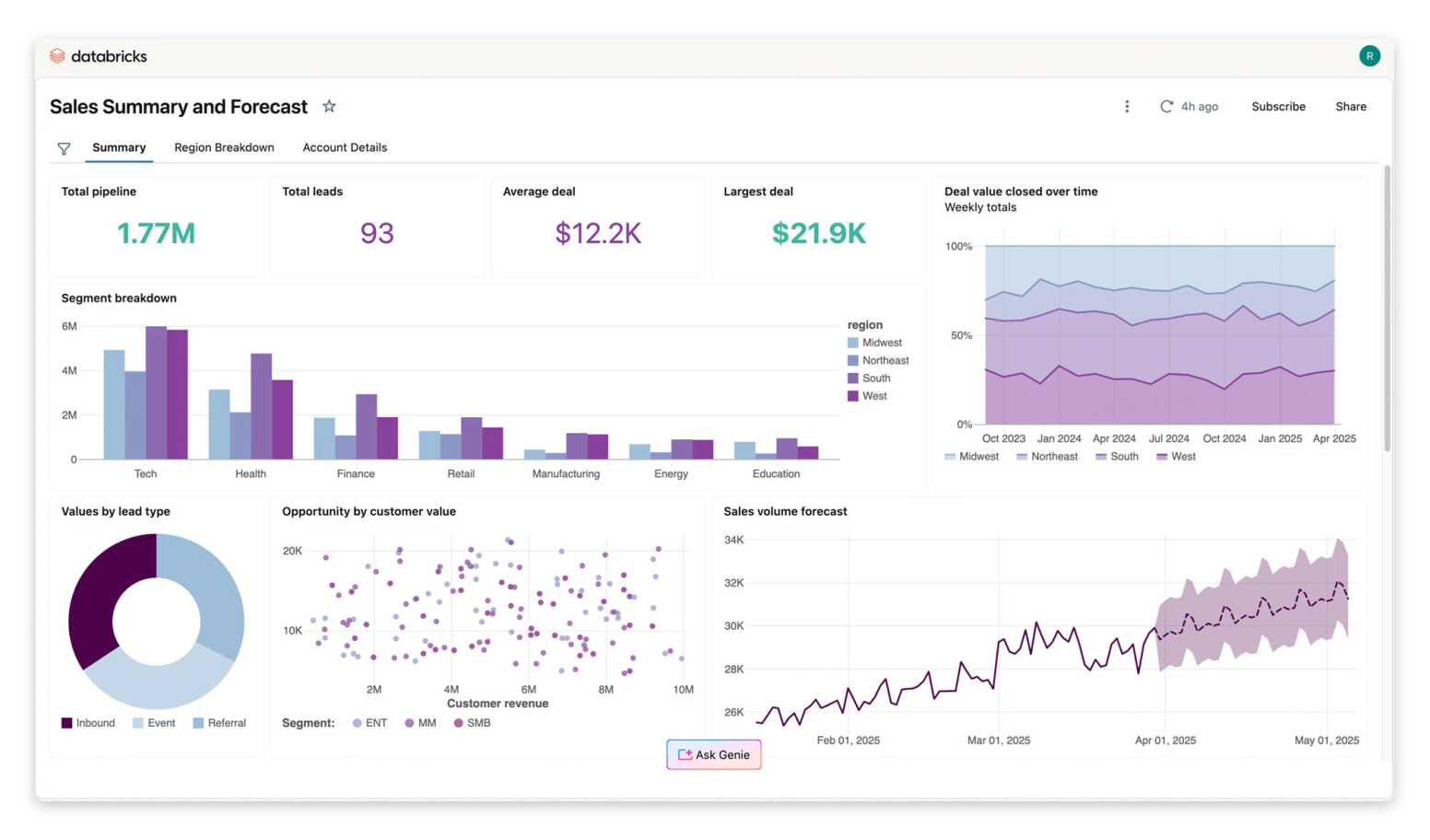Click the Deal value closed over time title
This screenshot has width=1430, height=840.
1021,192
